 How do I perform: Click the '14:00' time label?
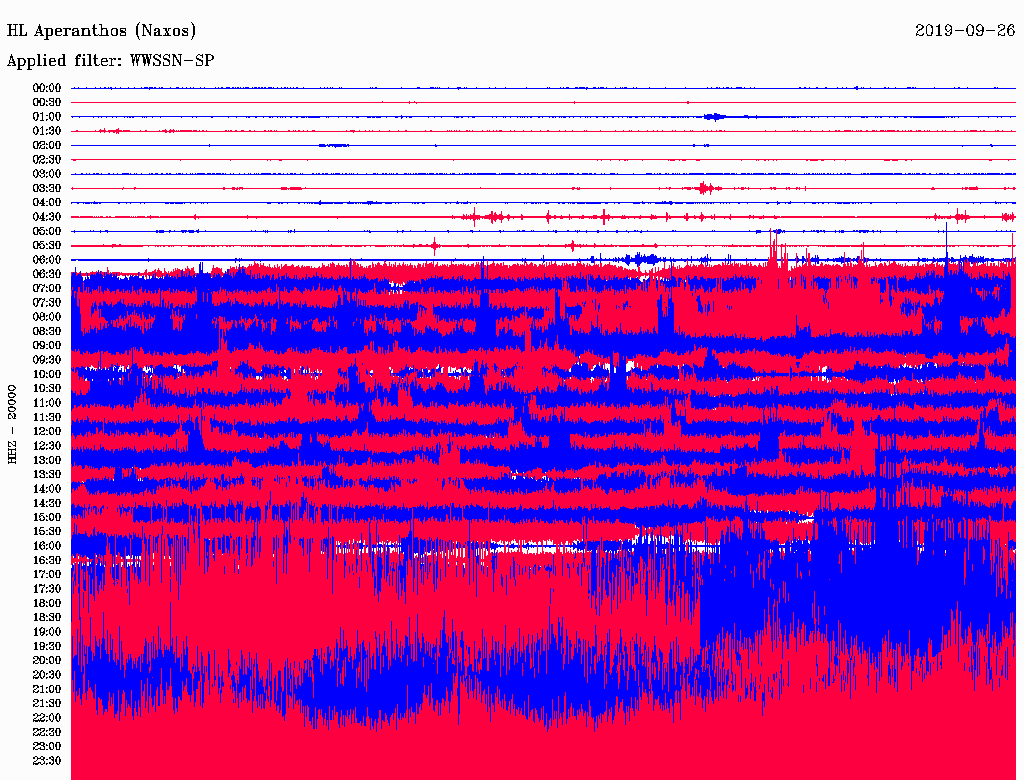click(x=47, y=489)
